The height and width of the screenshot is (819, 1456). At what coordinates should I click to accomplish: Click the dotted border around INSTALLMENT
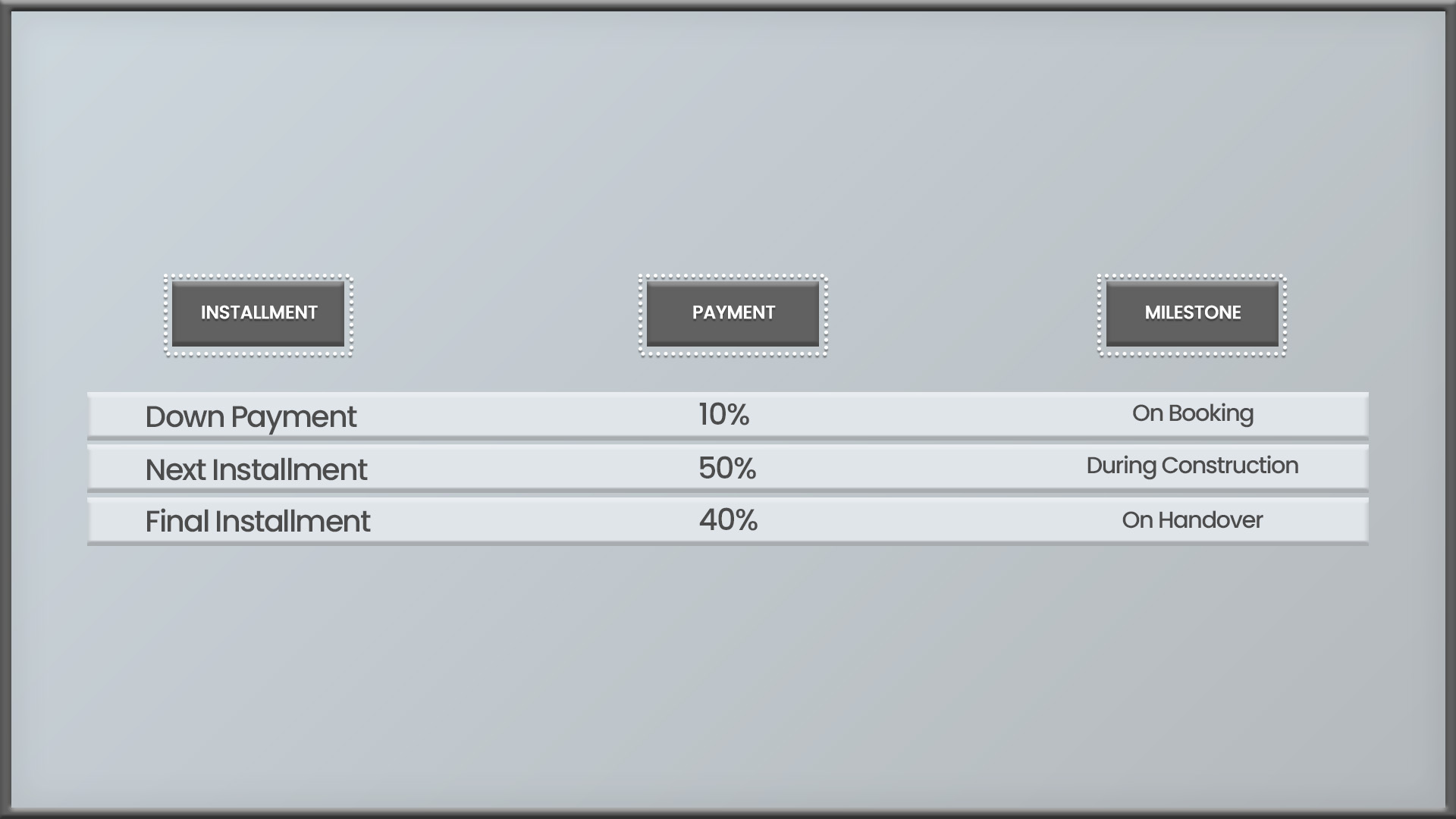click(258, 278)
